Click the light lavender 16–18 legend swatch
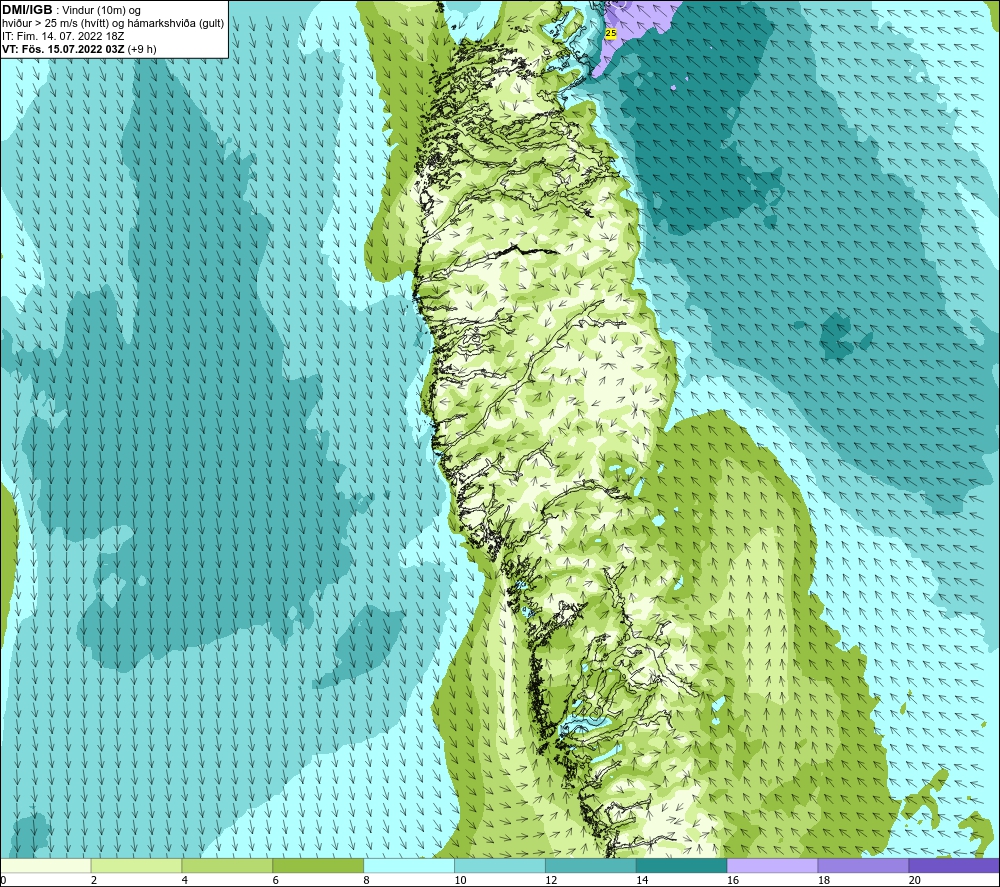 [x=772, y=865]
